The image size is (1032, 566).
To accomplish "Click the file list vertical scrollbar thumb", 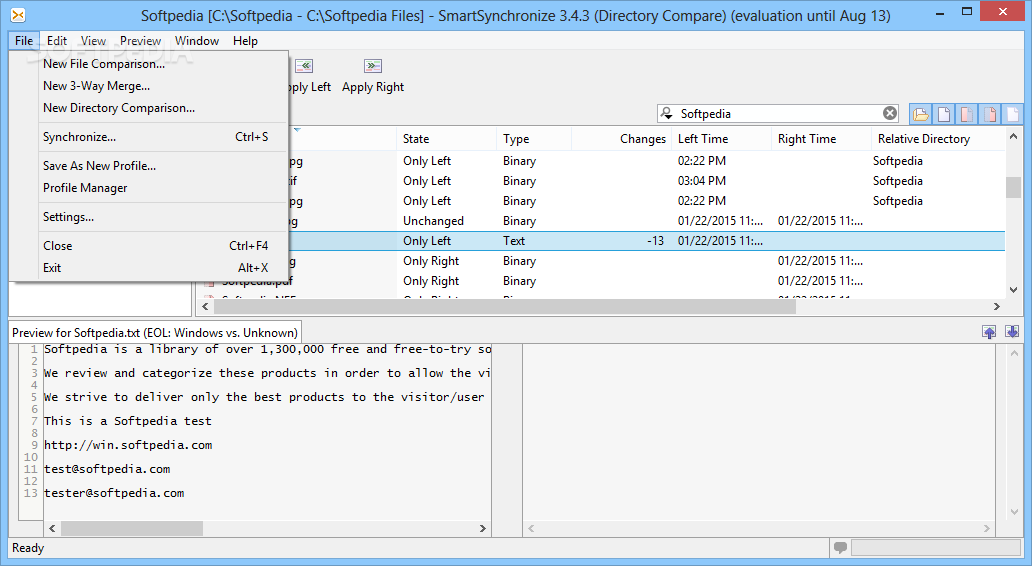I will (x=1013, y=187).
